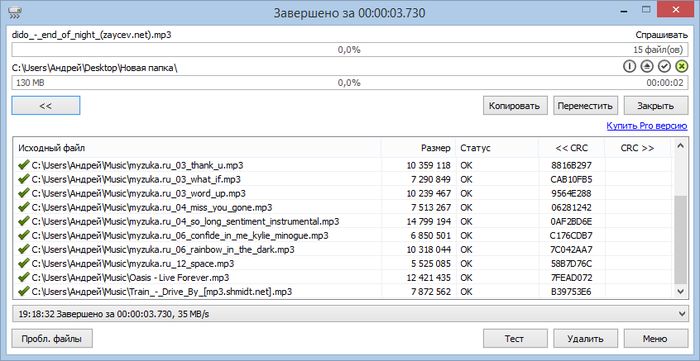Click size value 5 525 085
This screenshot has width=700, height=361.
[431, 264]
